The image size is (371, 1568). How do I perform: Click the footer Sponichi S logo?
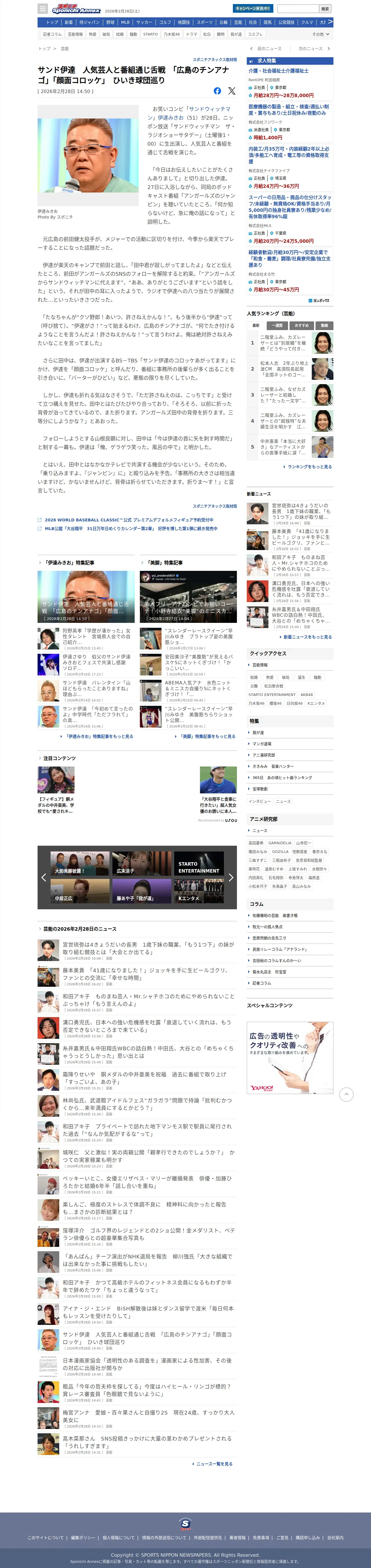[x=185, y=1523]
